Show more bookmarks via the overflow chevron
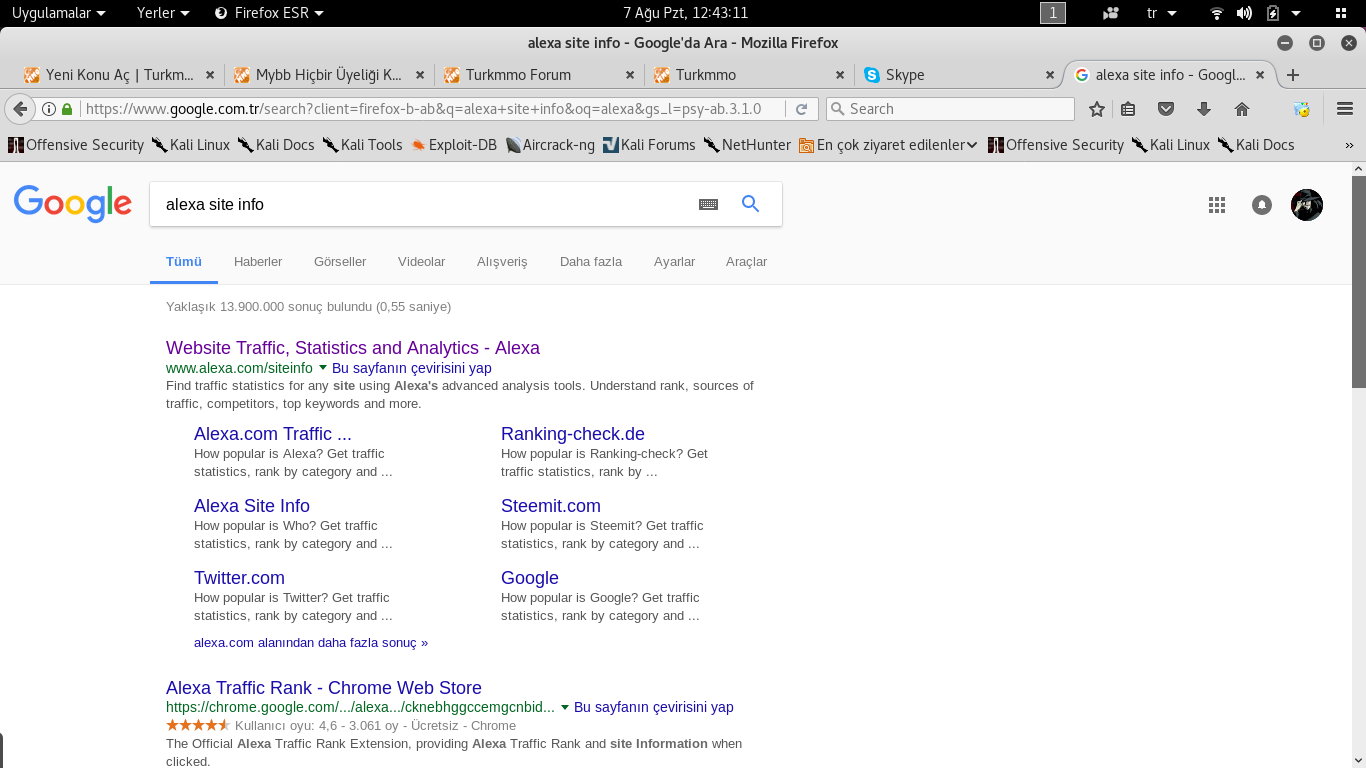 (1349, 145)
